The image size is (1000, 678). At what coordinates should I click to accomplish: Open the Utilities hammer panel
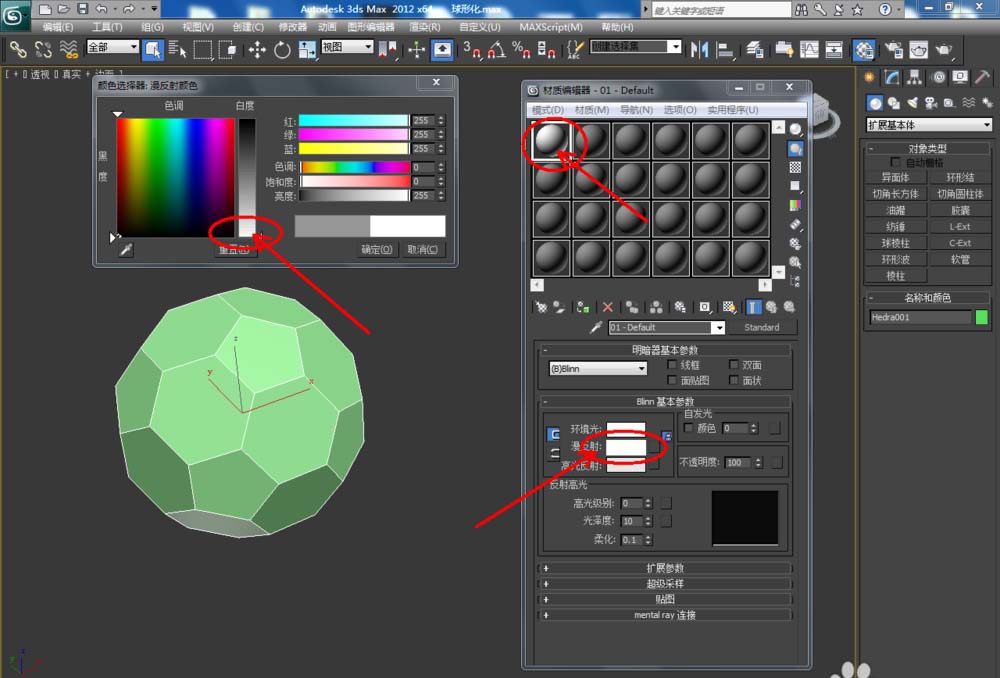(x=982, y=78)
